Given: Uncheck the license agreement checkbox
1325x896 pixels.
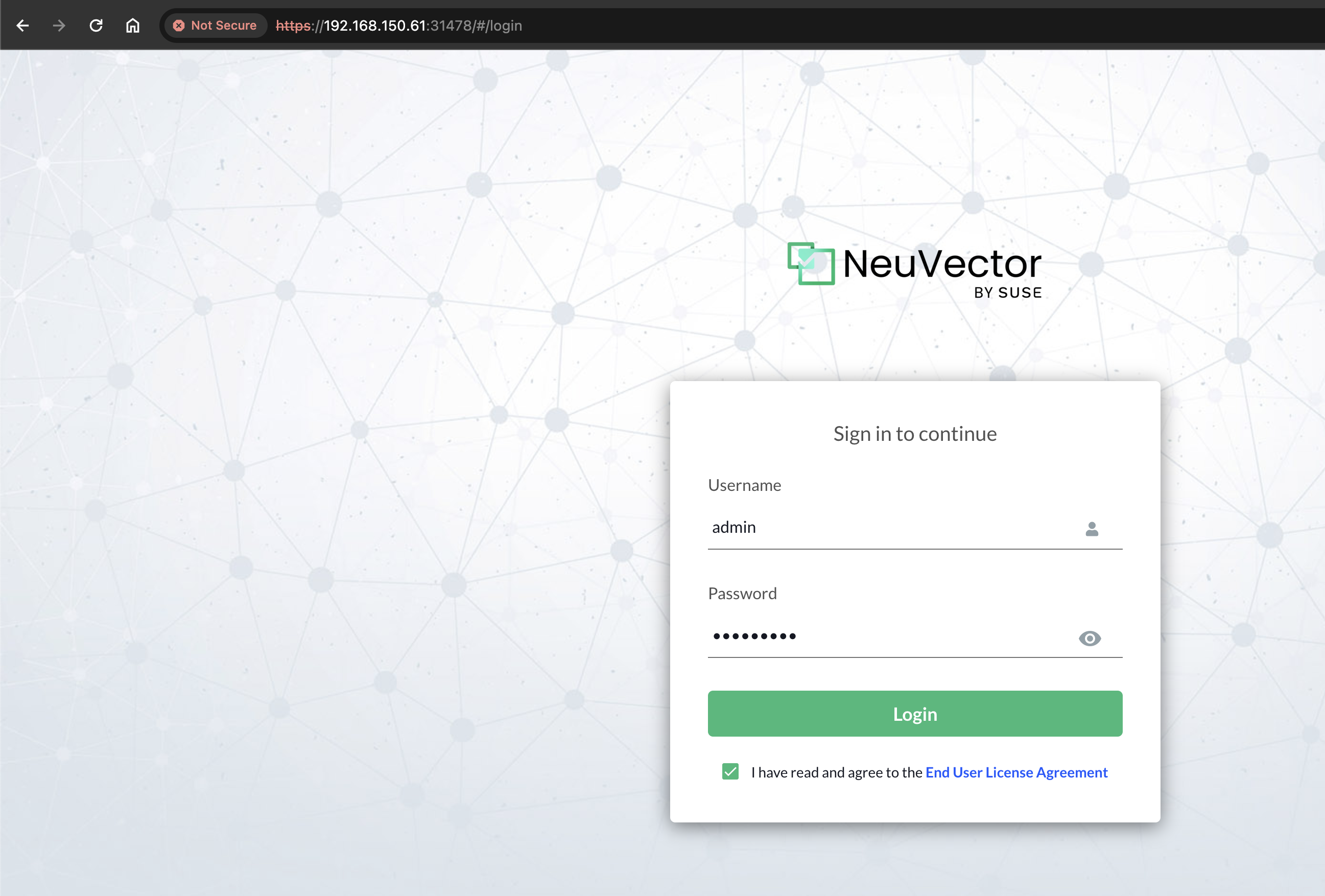Looking at the screenshot, I should (730, 772).
